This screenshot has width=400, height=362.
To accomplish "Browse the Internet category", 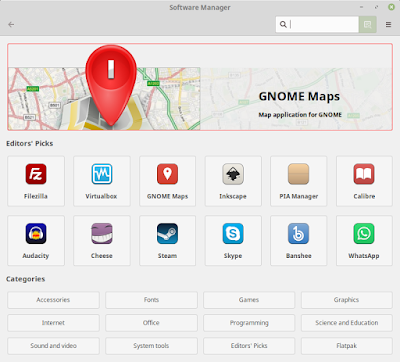I will [53, 323].
